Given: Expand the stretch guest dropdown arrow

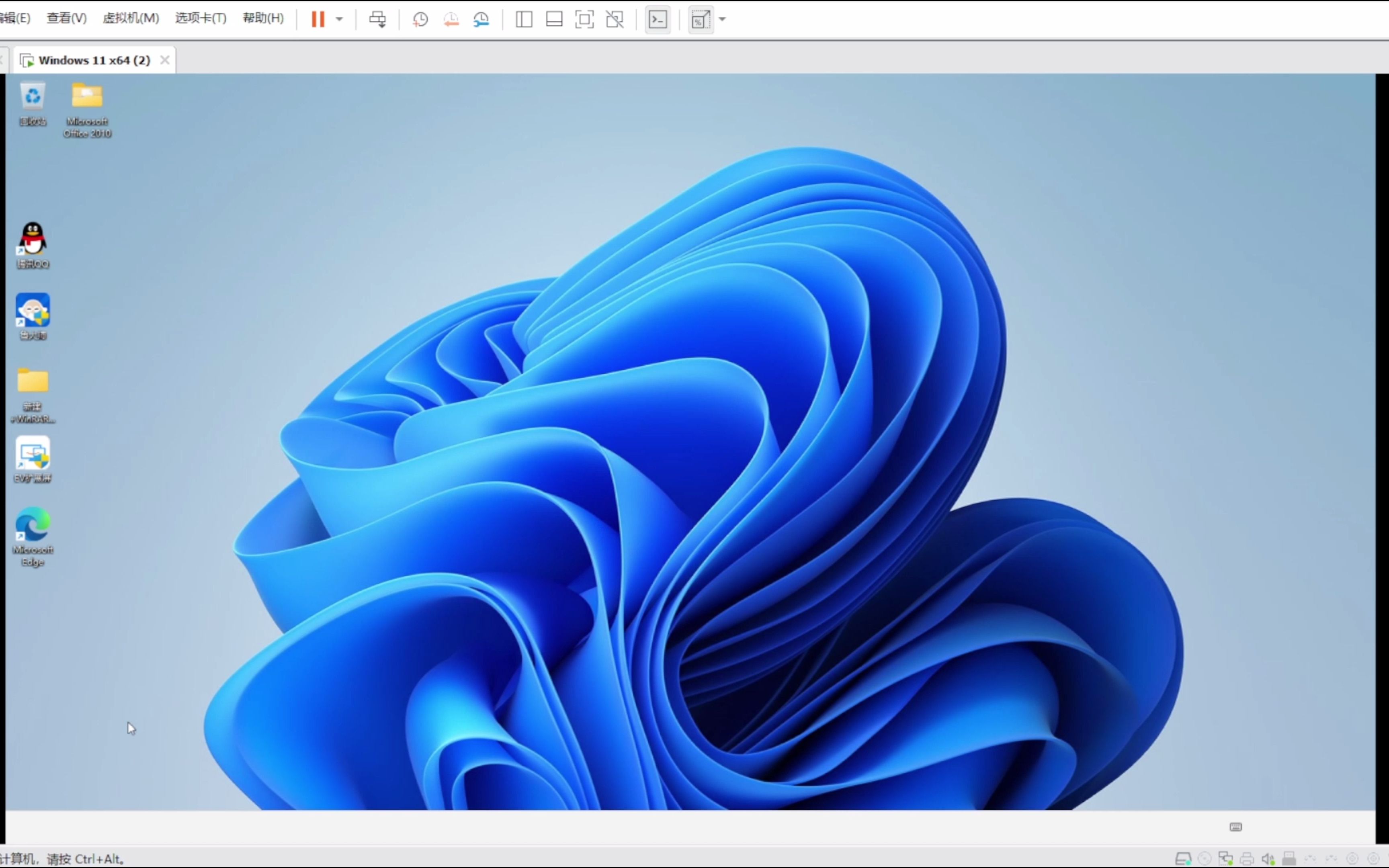Looking at the screenshot, I should click(723, 19).
